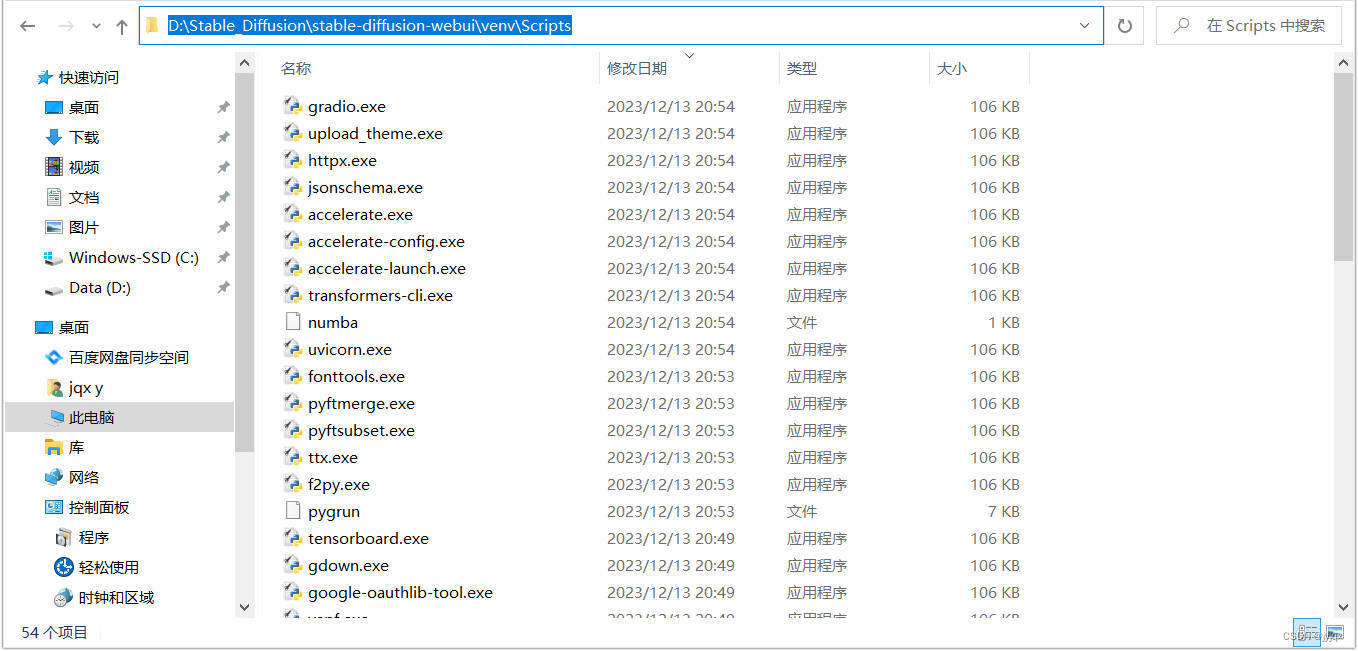Open 视频 folder in sidebar

point(72,167)
